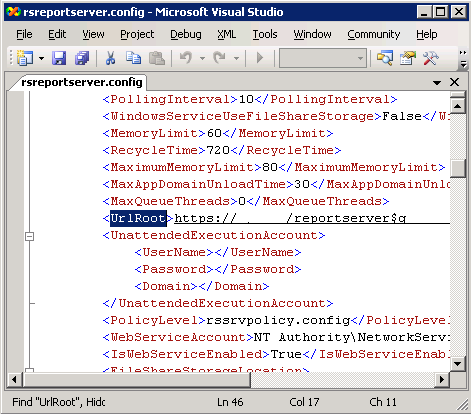Click the MaxAppDomainUnloadTime value 30

[302, 184]
